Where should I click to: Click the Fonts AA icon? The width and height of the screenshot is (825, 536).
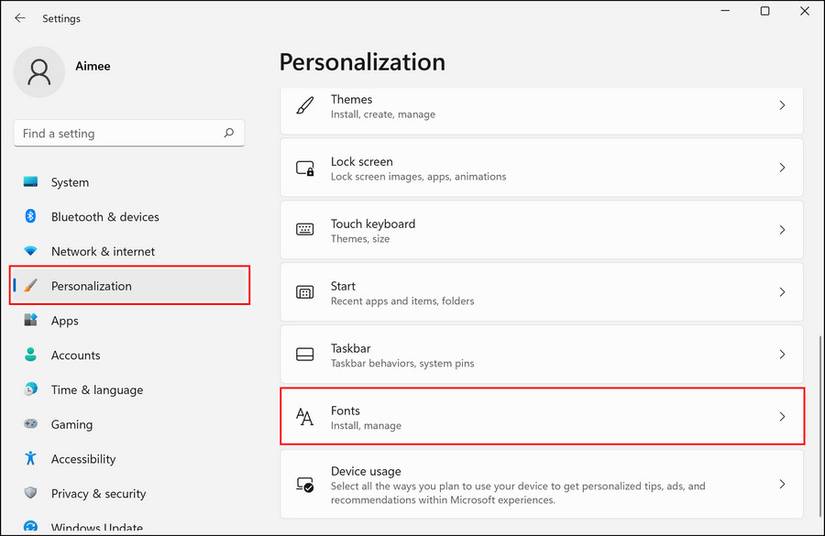305,417
